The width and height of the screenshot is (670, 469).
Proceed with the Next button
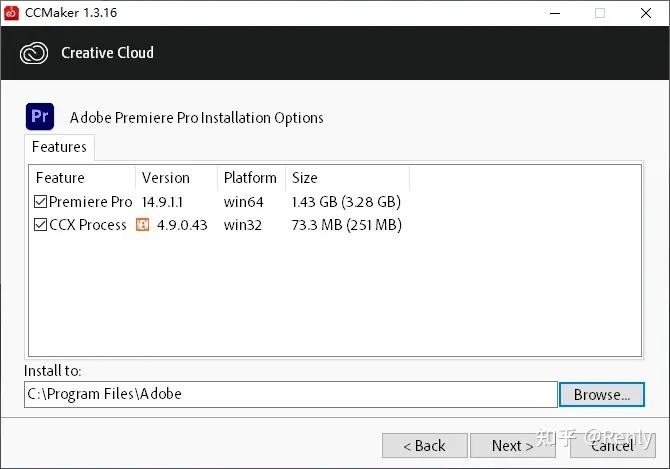512,446
